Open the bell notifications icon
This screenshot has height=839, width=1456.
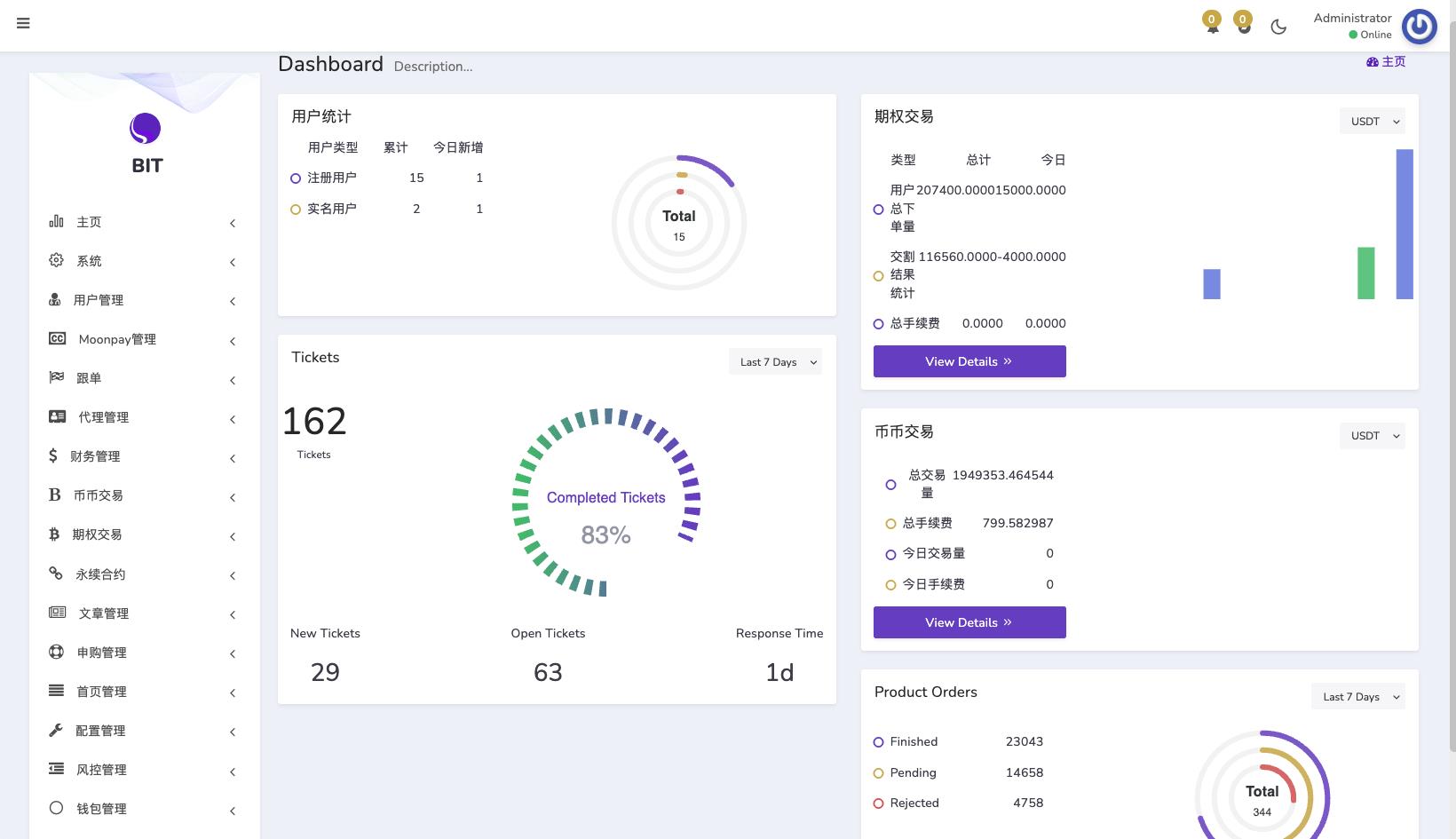tap(1212, 27)
